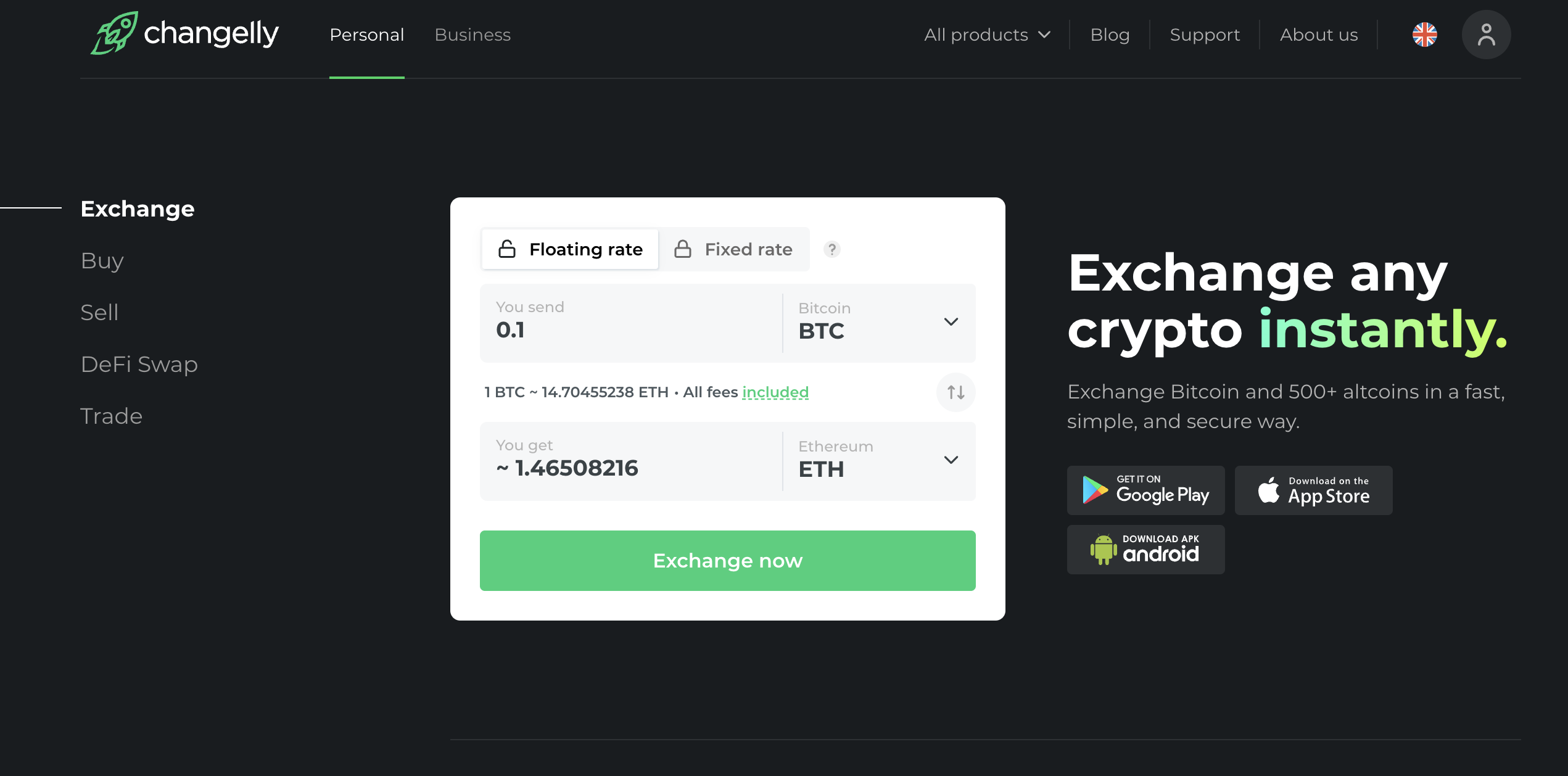Swap currencies with the up-down arrows icon

[x=955, y=392]
